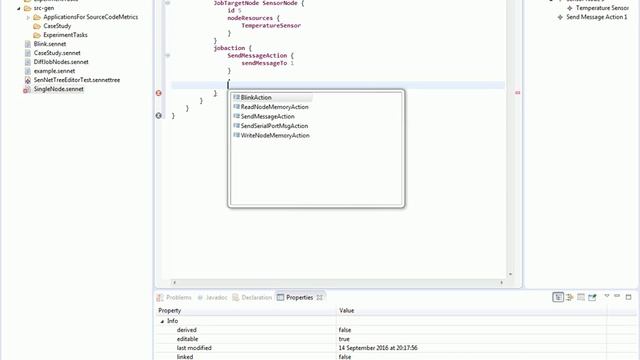This screenshot has height=360, width=640.
Task: Open the Problems tab
Action: click(x=174, y=298)
